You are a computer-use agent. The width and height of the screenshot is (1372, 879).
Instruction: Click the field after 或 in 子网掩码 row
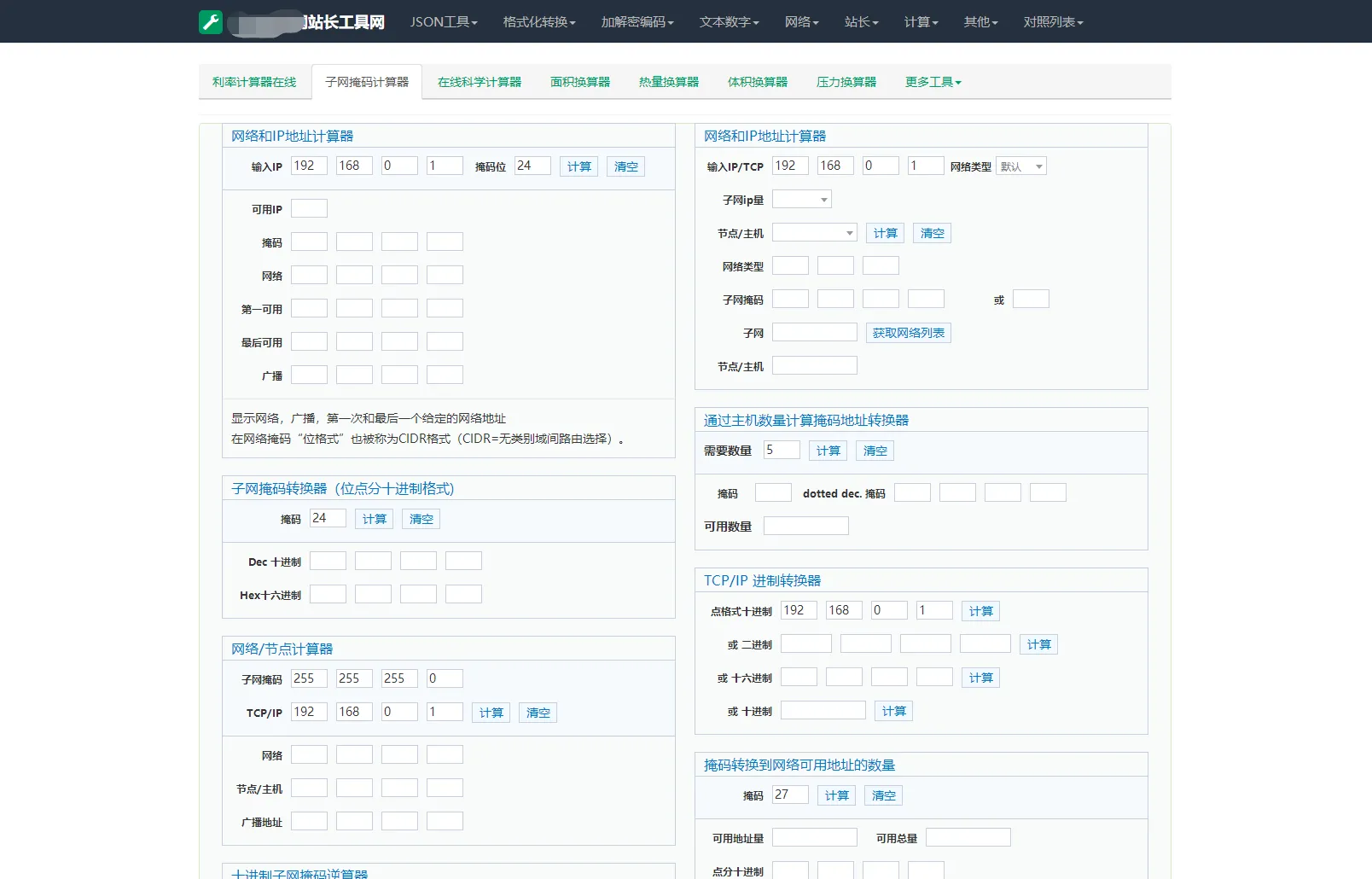point(1031,299)
